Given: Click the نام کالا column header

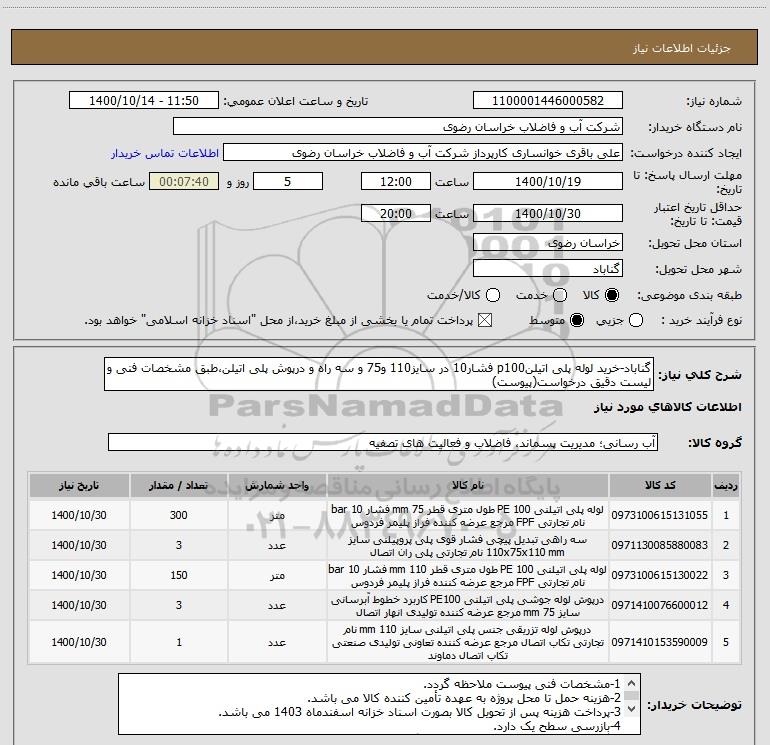Looking at the screenshot, I should (468, 485).
